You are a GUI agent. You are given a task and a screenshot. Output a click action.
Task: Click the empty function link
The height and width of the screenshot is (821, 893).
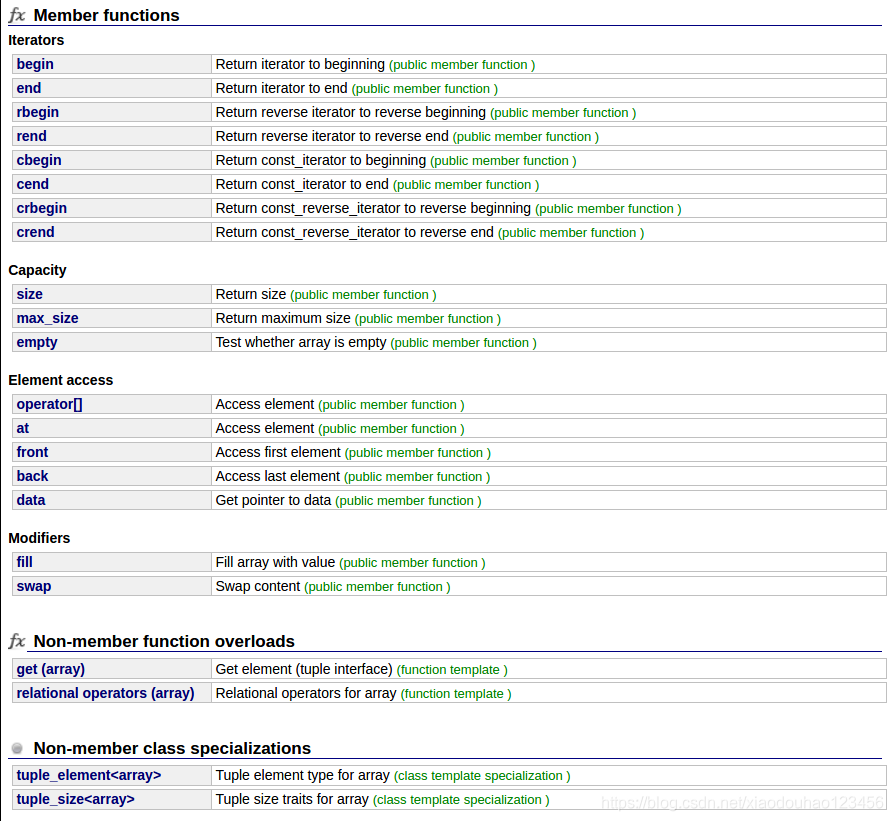click(x=37, y=342)
